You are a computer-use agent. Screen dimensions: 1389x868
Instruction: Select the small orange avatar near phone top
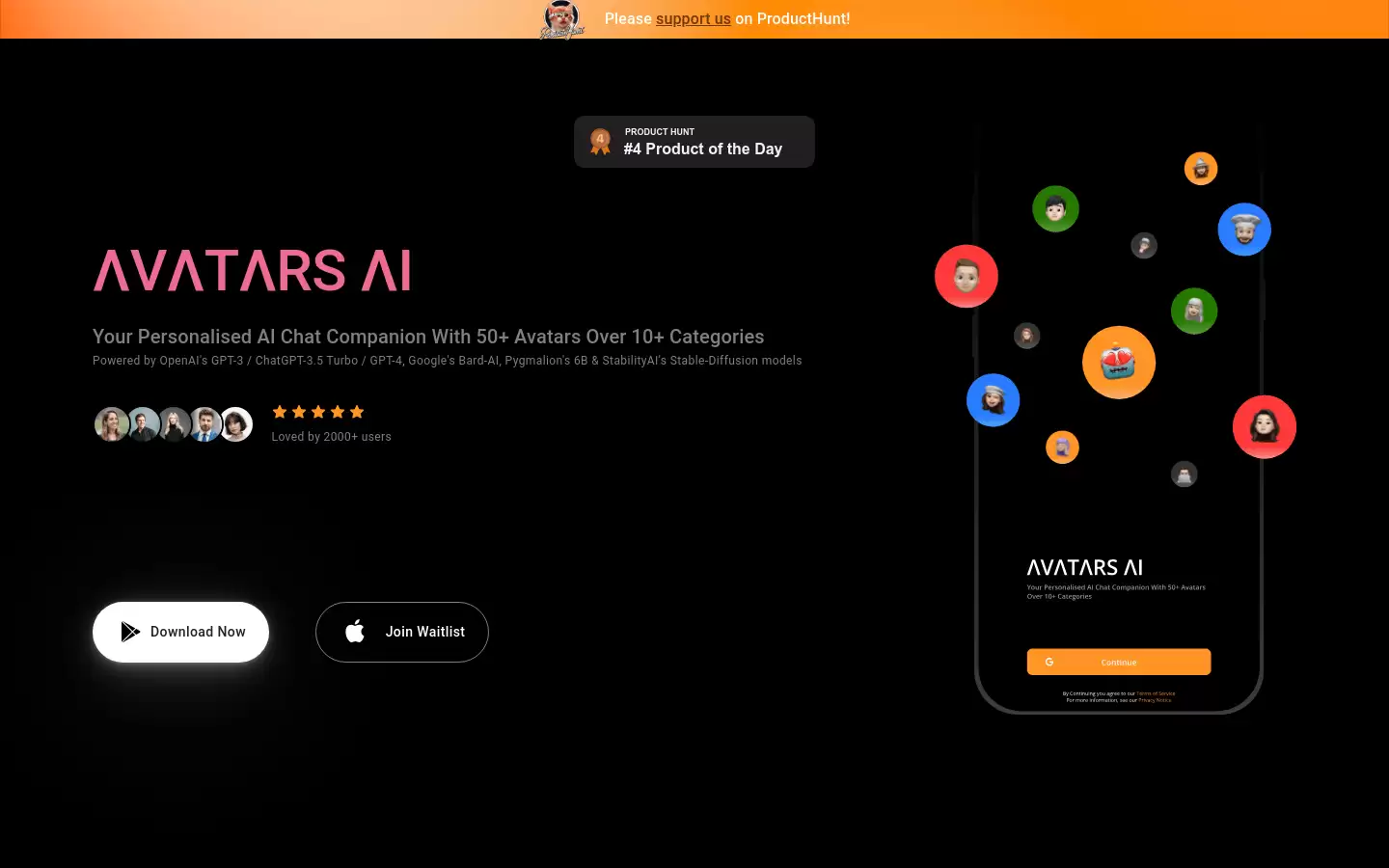(1201, 169)
